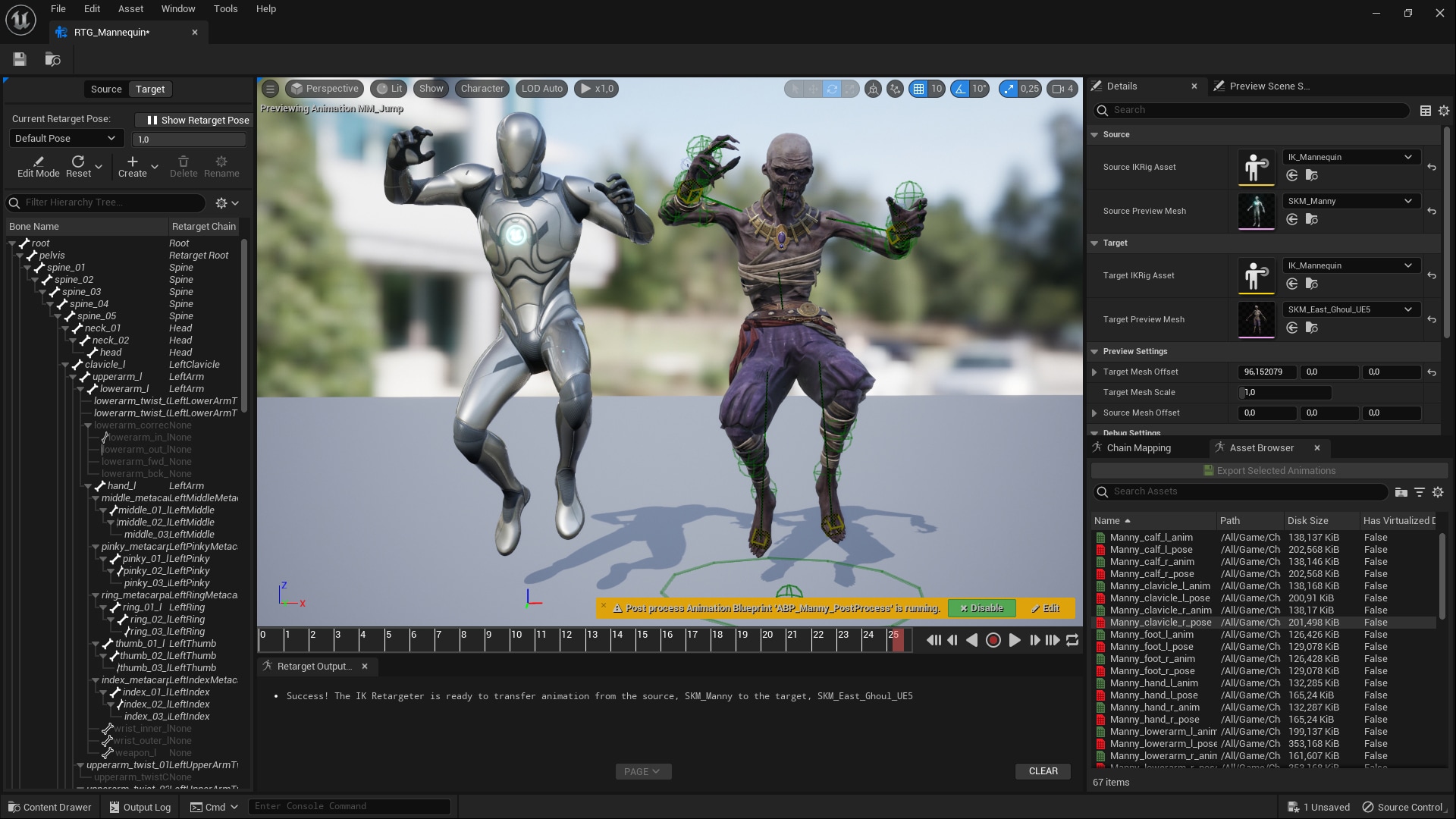Image resolution: width=1456 pixels, height=819 pixels.
Task: Expand the Target Mesh Offset property
Action: (x=1094, y=372)
